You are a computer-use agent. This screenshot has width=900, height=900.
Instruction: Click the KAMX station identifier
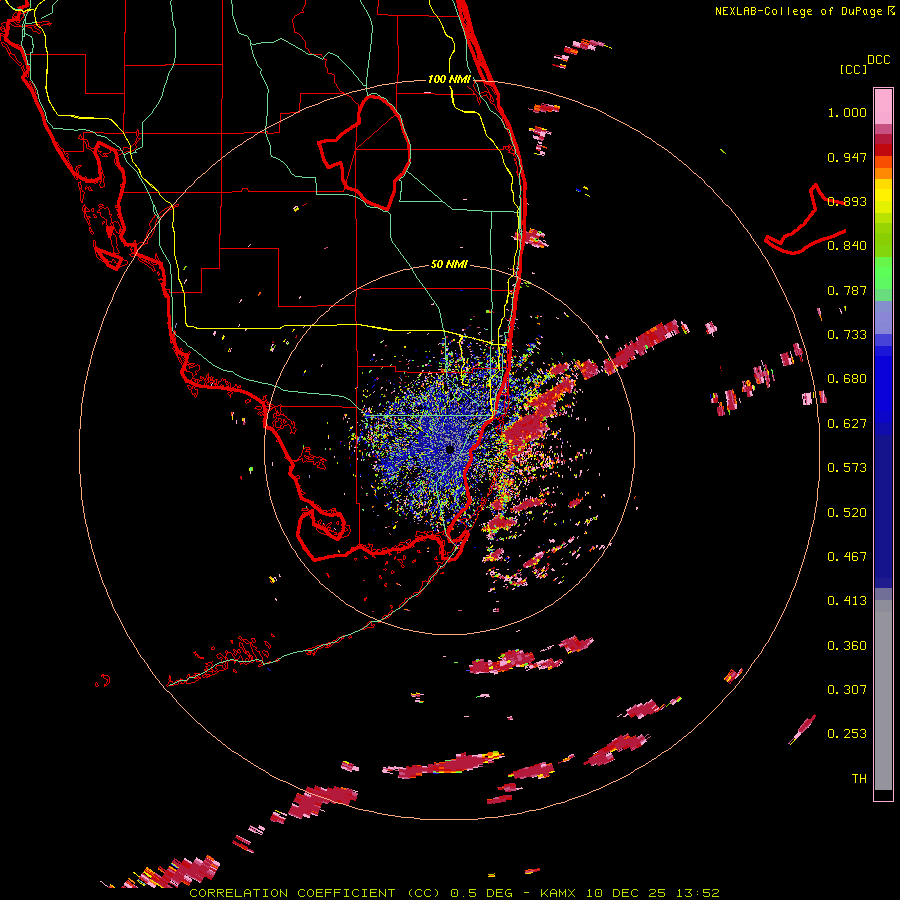557,893
